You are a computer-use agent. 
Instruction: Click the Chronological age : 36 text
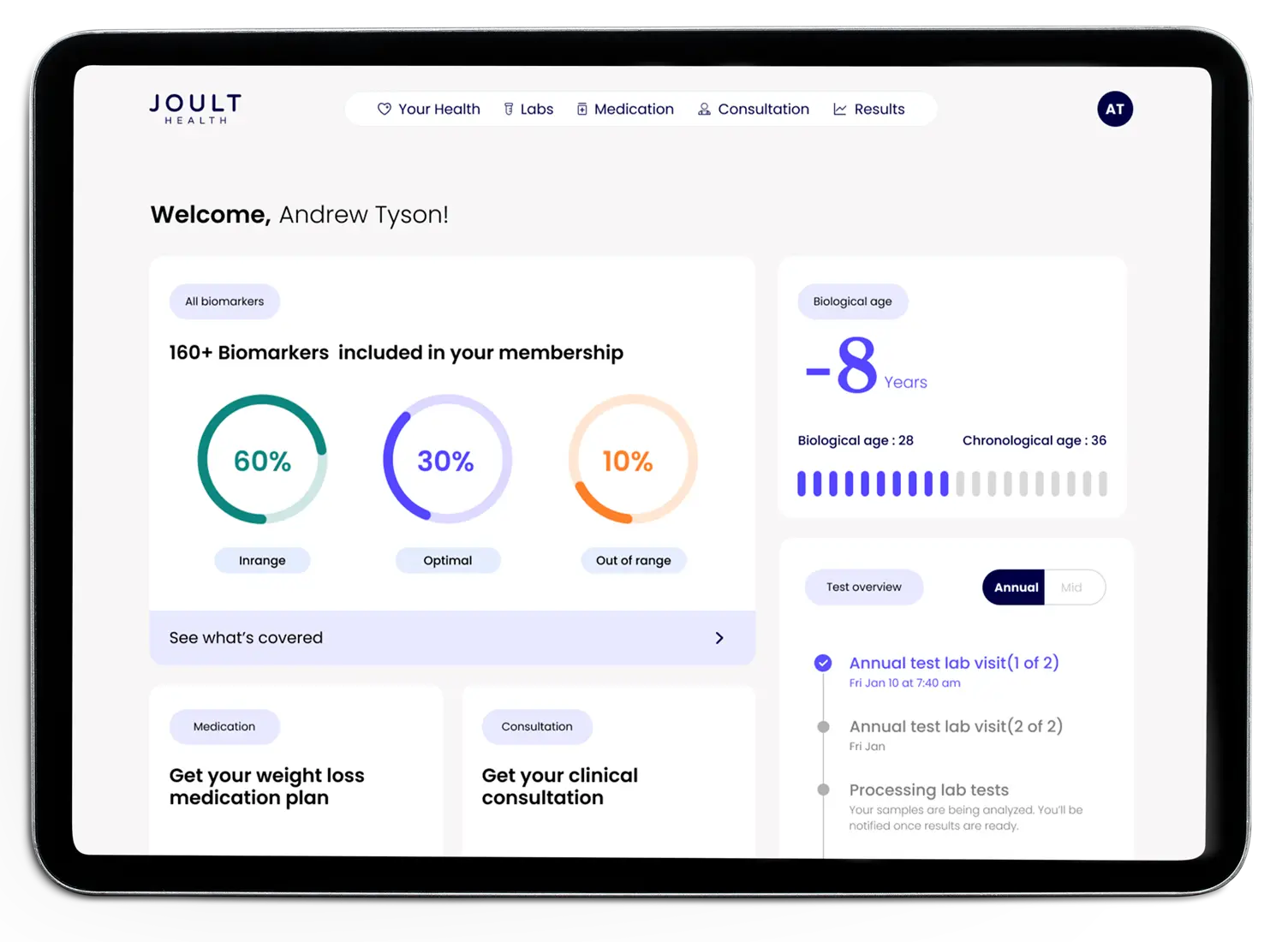(x=1035, y=440)
